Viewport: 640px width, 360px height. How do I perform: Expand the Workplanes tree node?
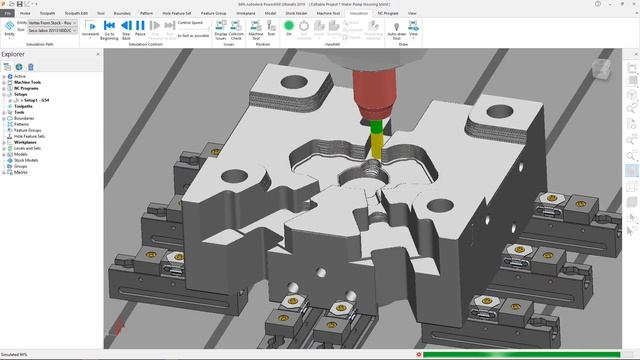(x=4, y=142)
